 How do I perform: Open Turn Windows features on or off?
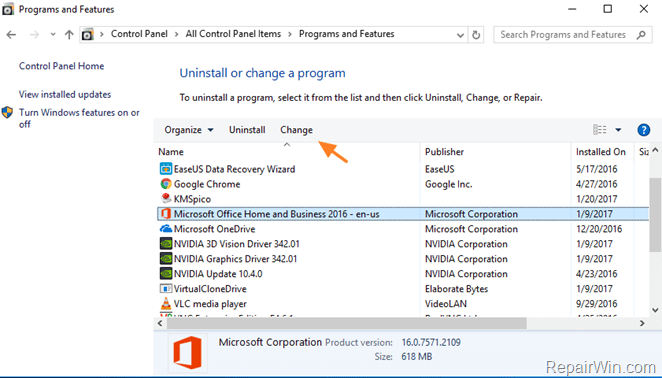click(x=79, y=118)
